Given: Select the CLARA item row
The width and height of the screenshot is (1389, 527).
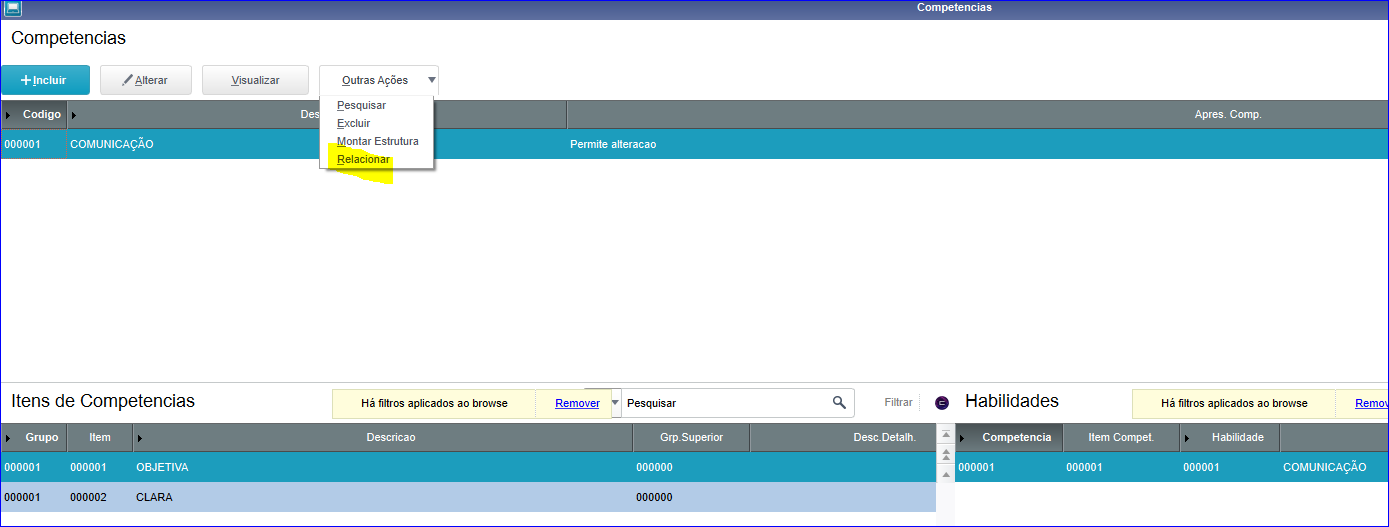Looking at the screenshot, I should pyautogui.click(x=468, y=497).
